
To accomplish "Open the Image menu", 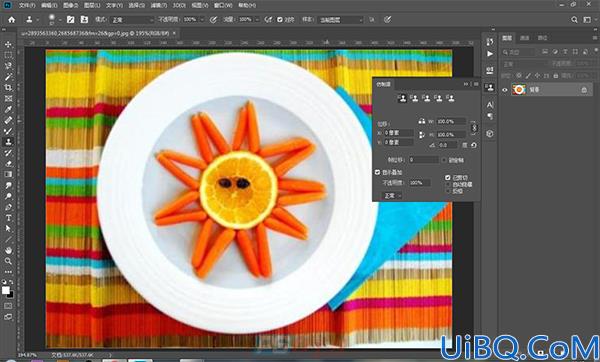I will pos(70,5).
